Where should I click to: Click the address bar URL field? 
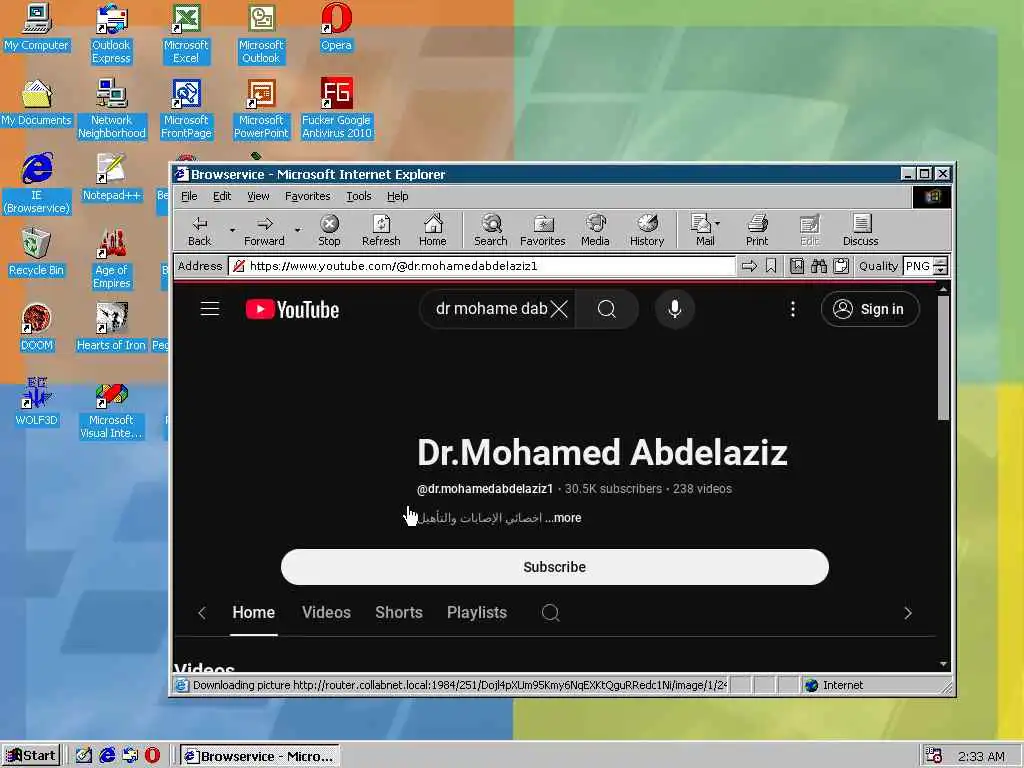pos(482,266)
